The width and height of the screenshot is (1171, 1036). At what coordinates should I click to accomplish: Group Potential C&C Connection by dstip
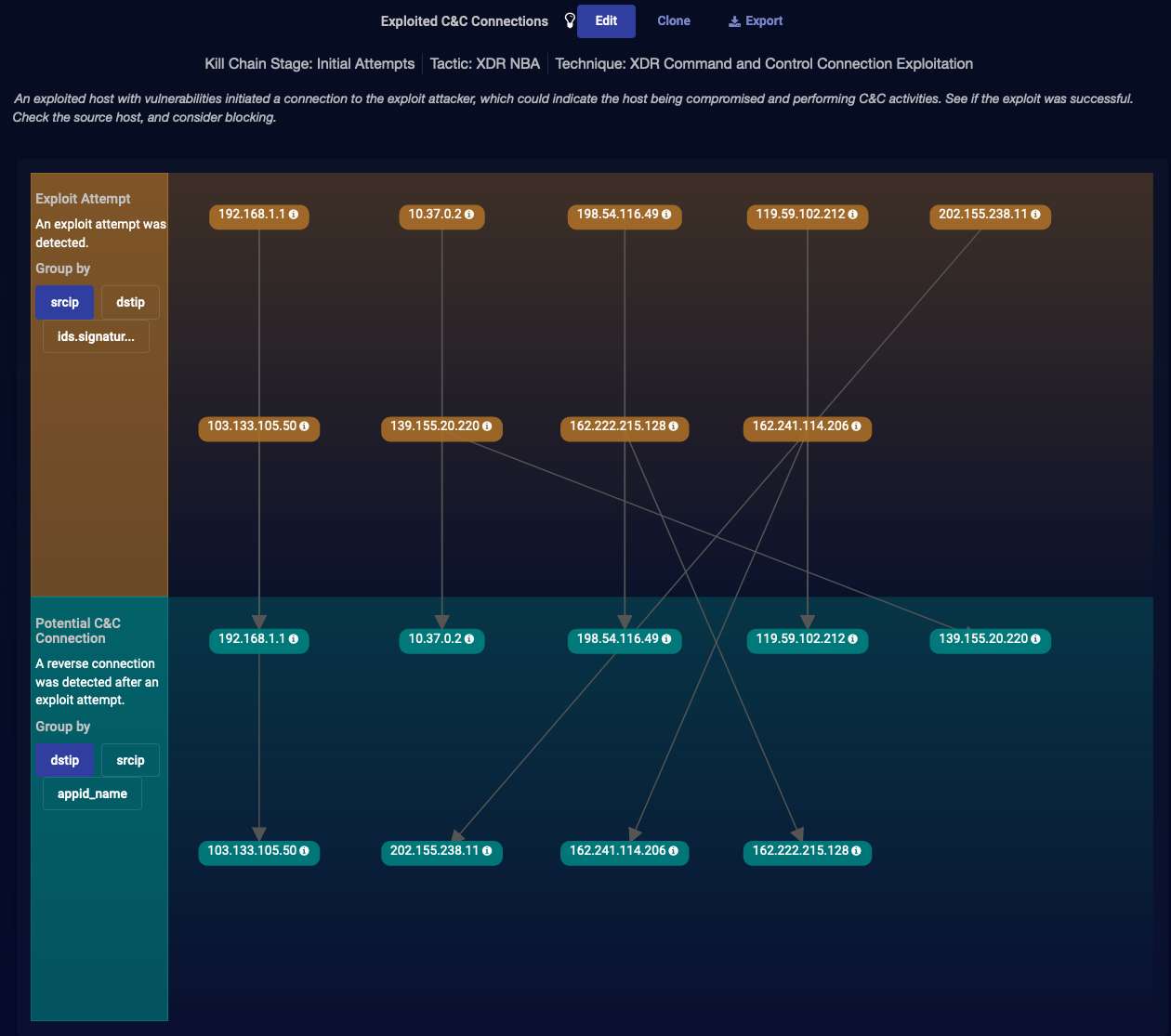(65, 761)
